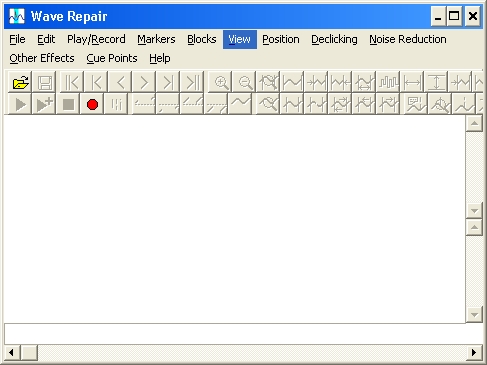Open the Declicking menu

coord(334,39)
